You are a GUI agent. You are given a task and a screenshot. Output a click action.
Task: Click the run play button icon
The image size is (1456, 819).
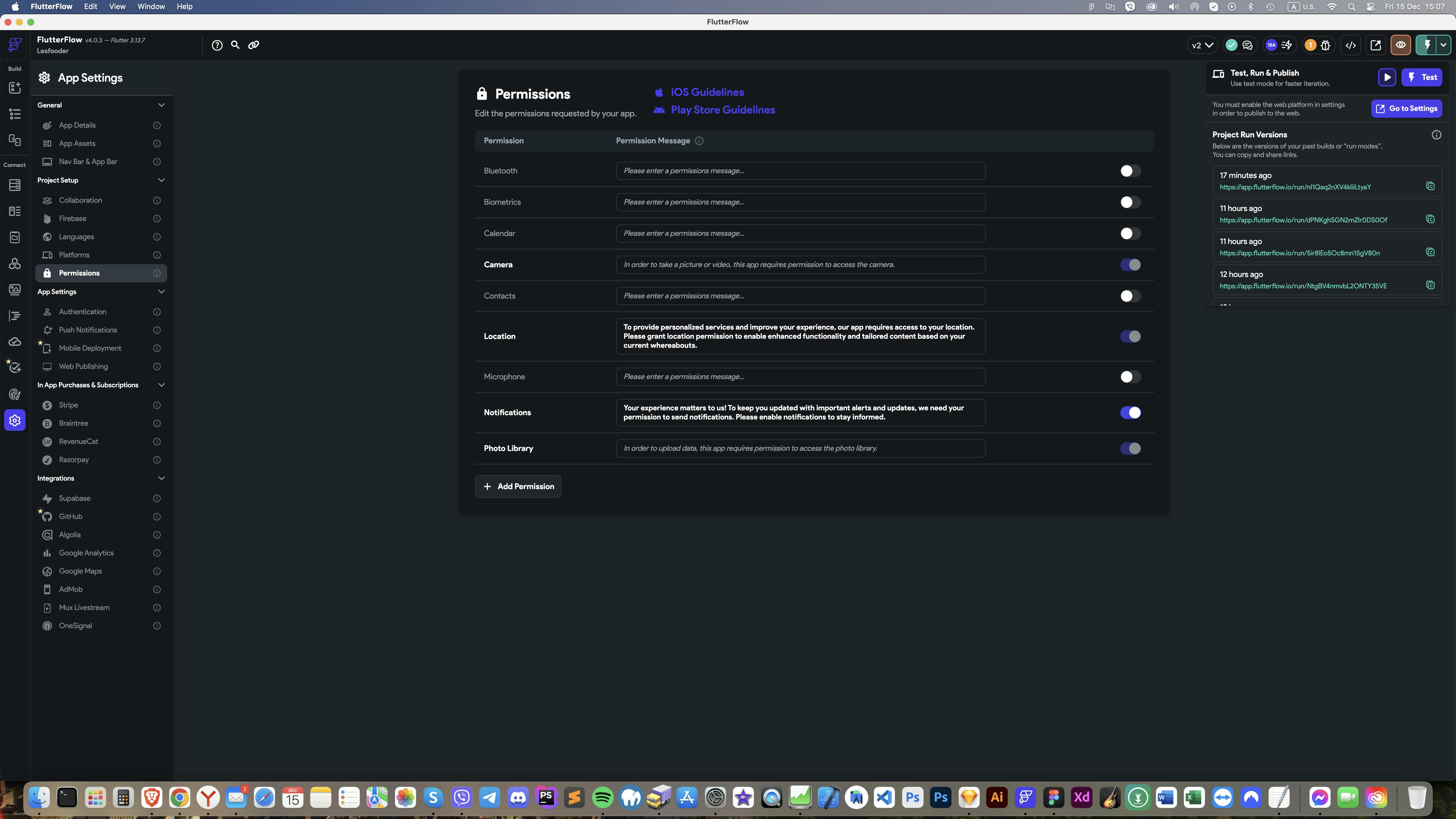point(1387,77)
